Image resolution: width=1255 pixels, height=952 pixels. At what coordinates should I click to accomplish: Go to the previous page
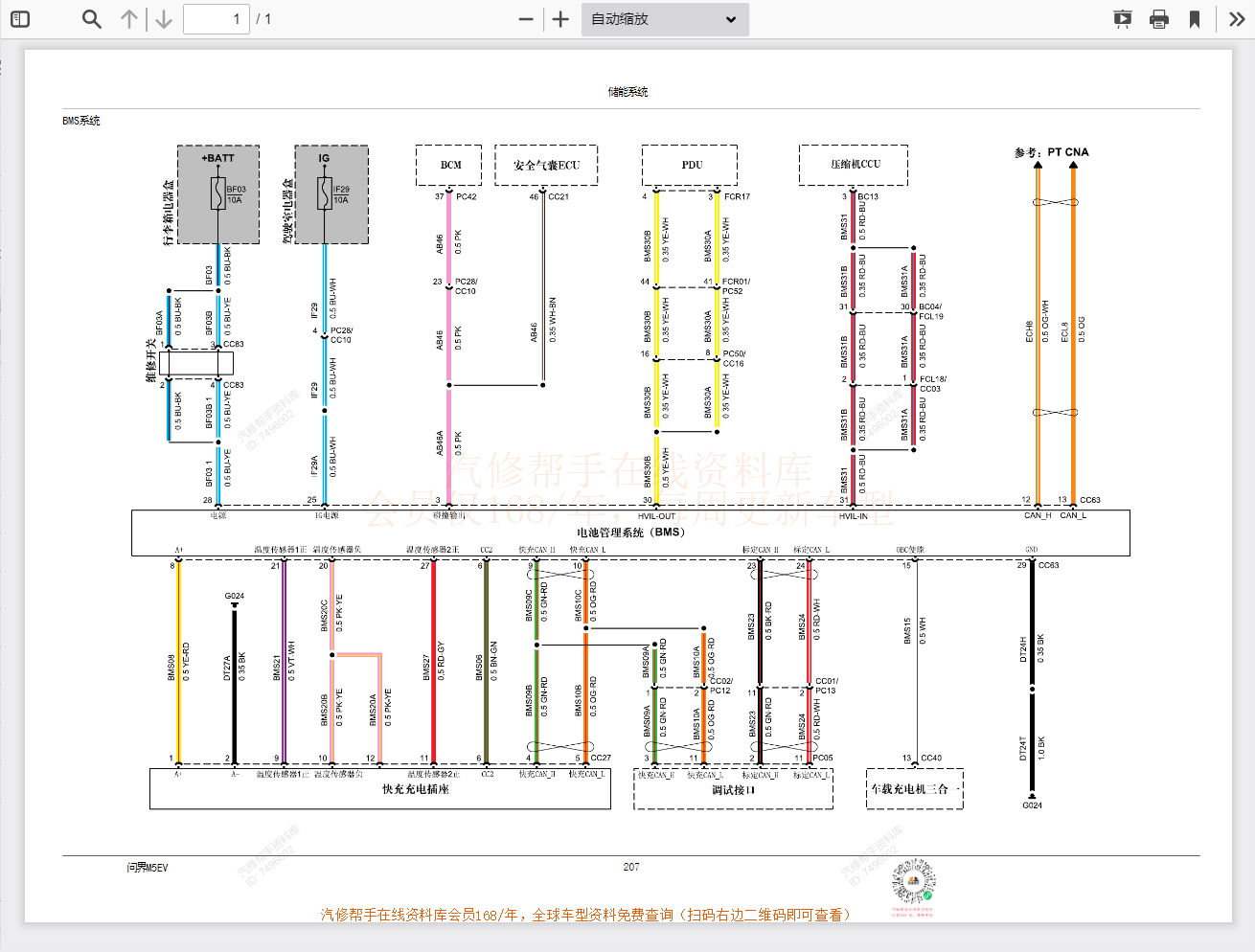(129, 19)
